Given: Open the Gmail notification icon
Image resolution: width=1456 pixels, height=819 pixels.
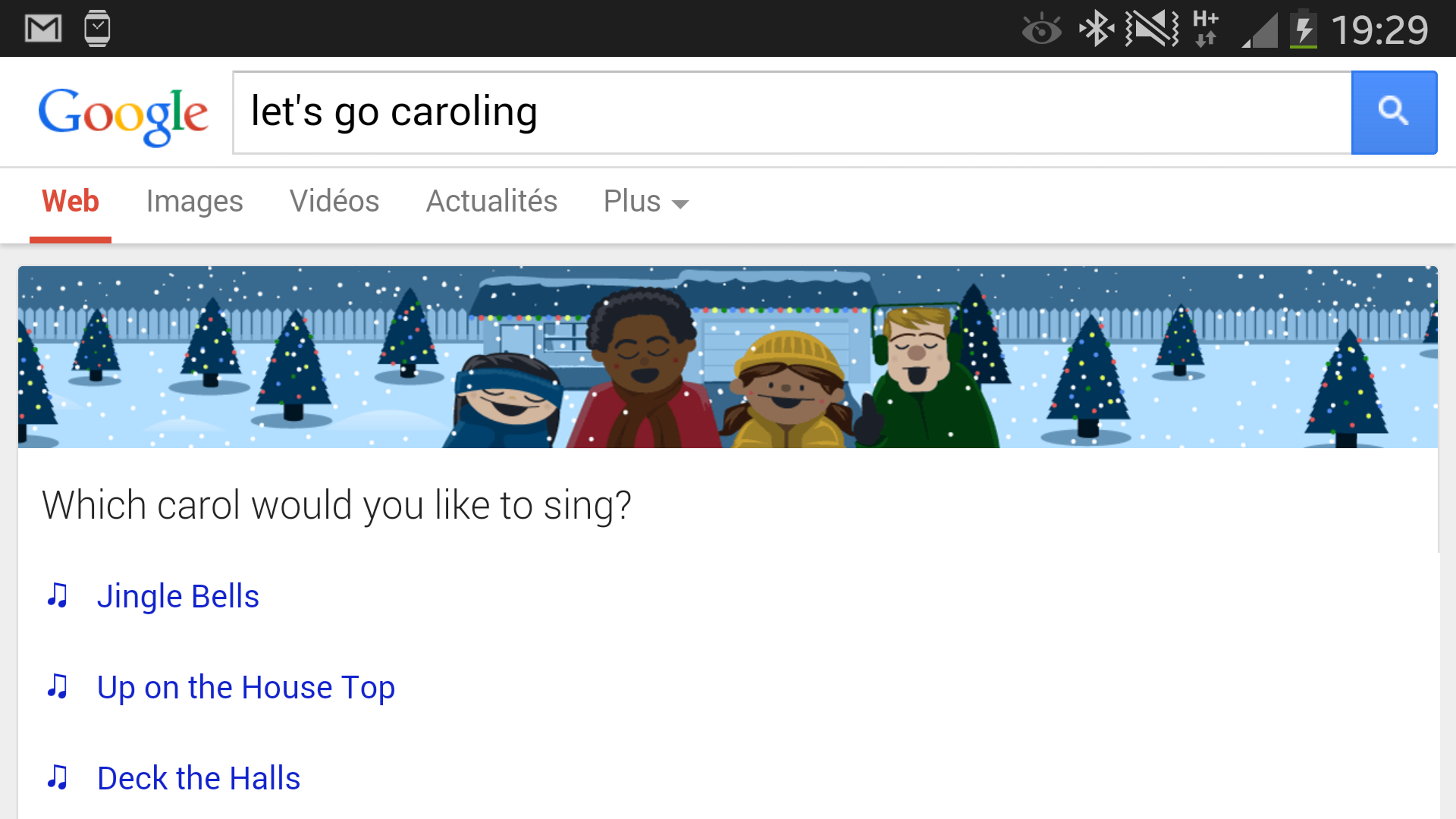Looking at the screenshot, I should pyautogui.click(x=43, y=29).
